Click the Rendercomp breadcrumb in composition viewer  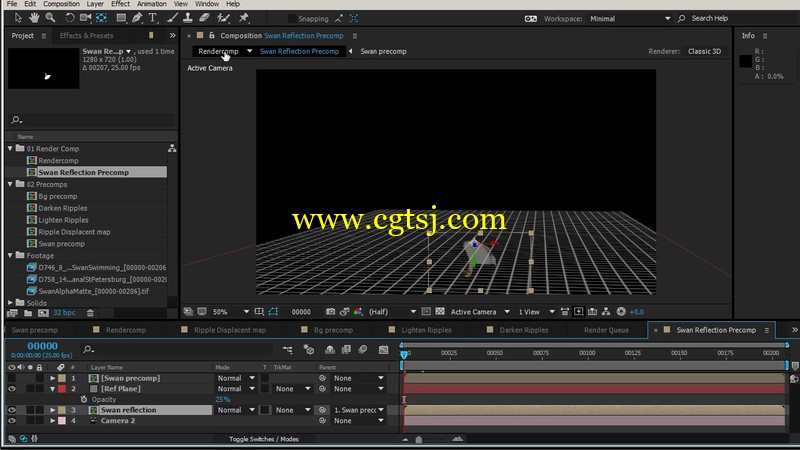218,51
